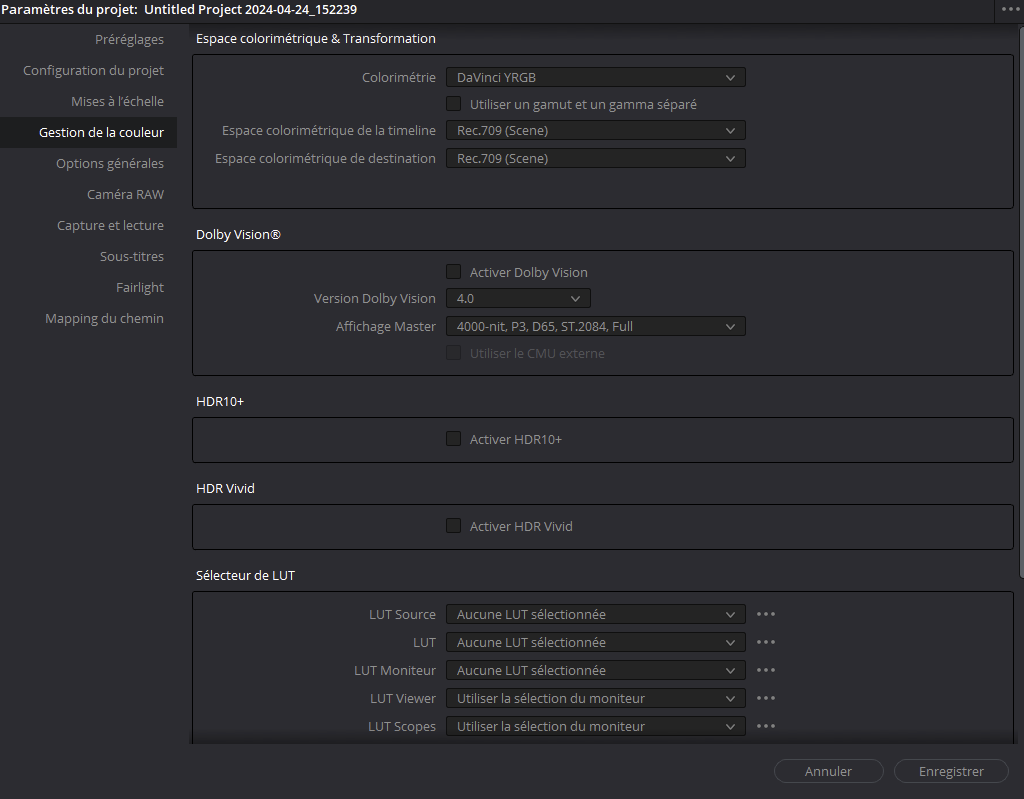Image resolution: width=1024 pixels, height=799 pixels.
Task: Click the 'HDR Vivid' section heading
Action: point(225,489)
